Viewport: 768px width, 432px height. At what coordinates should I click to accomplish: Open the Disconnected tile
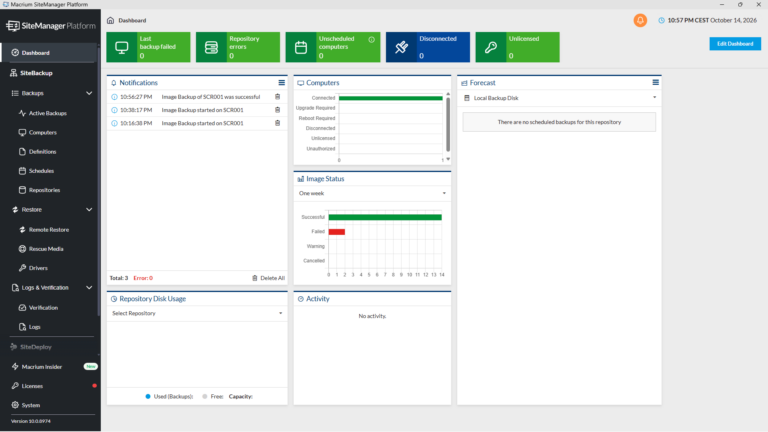[x=428, y=47]
